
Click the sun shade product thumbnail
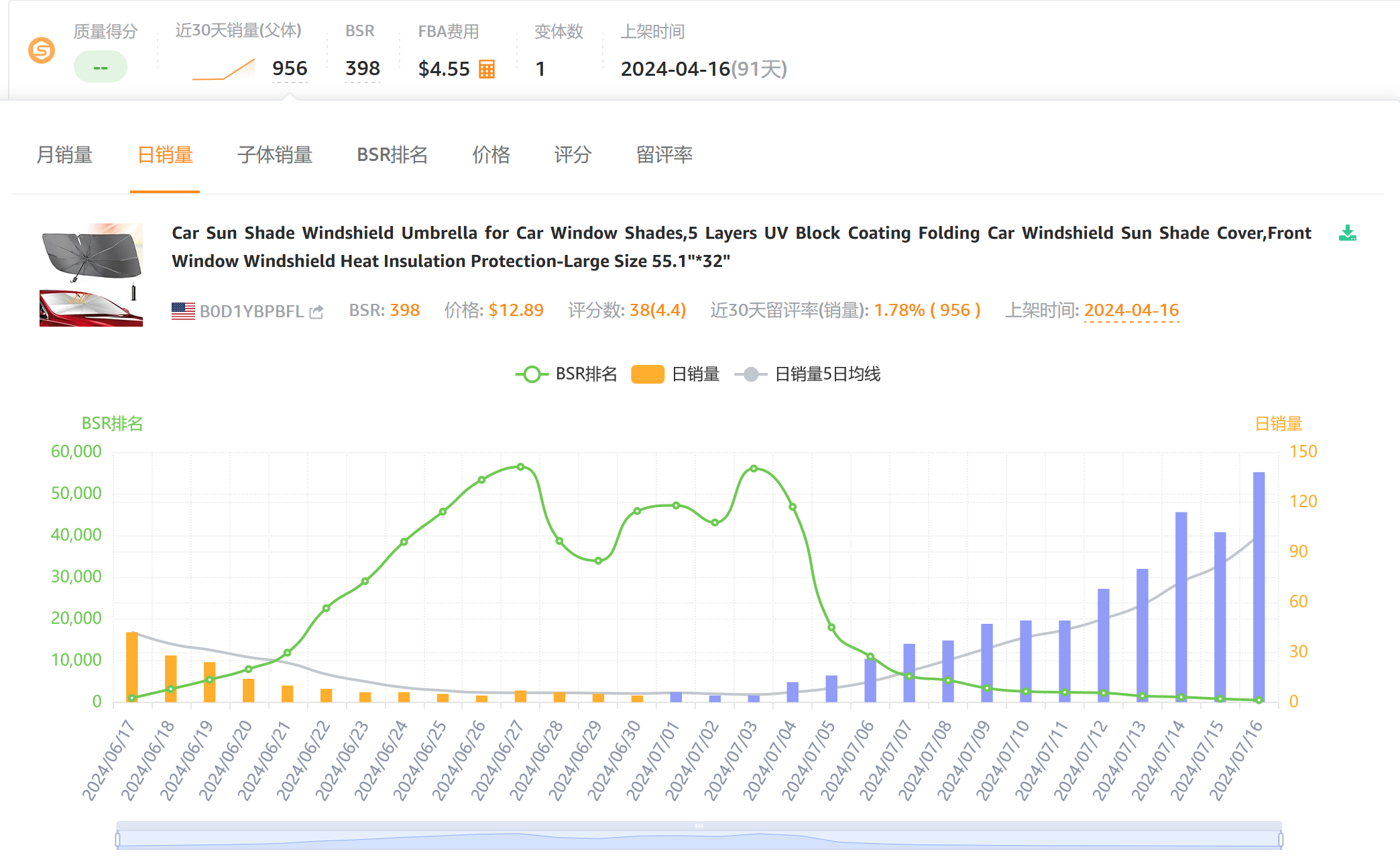(x=91, y=275)
